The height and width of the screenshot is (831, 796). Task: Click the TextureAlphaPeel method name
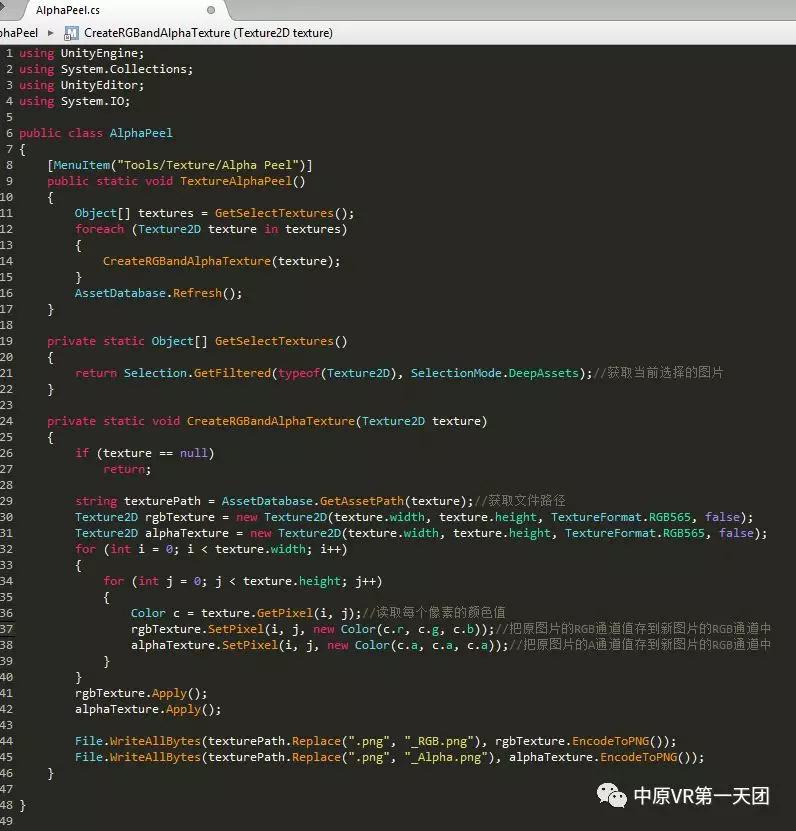tap(239, 181)
